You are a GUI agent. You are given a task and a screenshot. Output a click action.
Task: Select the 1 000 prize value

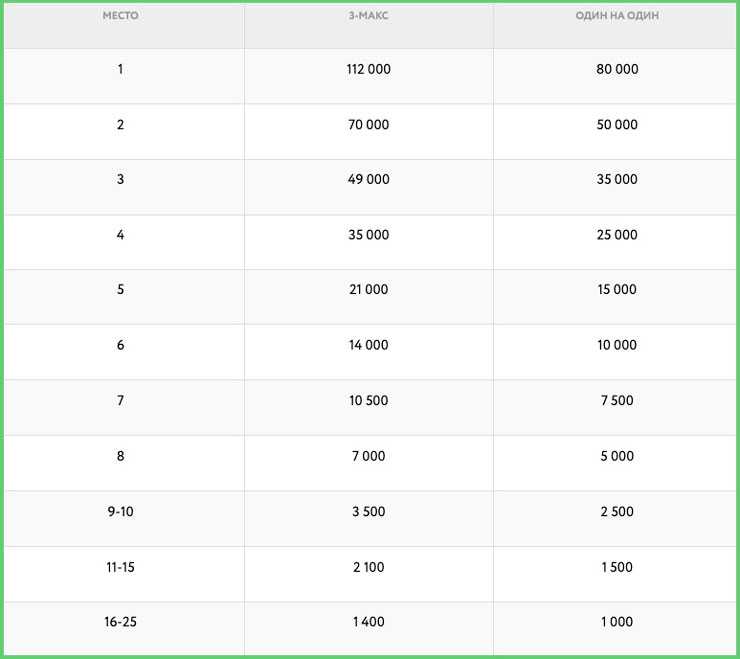click(x=617, y=622)
